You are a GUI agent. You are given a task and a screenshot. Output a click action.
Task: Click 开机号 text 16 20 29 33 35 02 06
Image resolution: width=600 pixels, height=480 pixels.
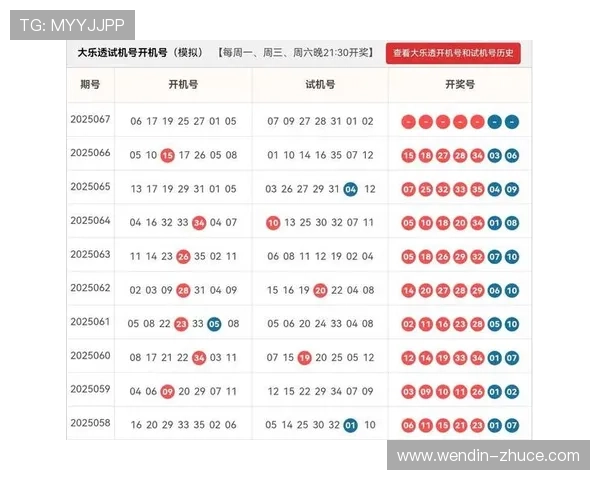[x=183, y=425]
